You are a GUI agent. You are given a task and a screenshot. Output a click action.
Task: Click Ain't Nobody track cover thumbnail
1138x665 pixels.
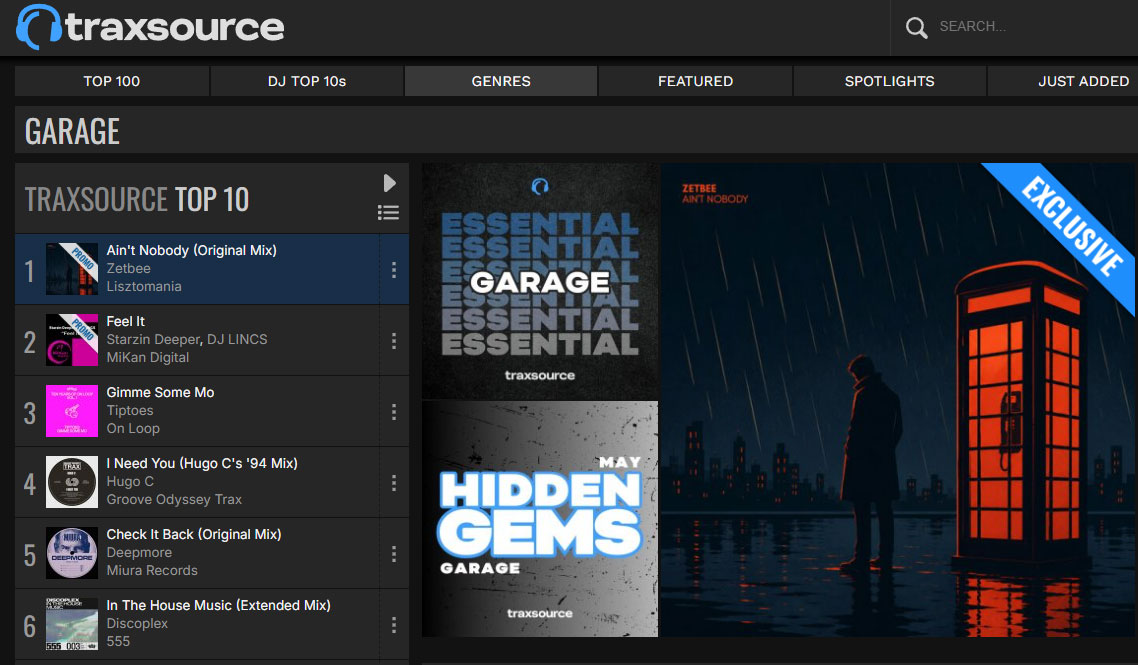(72, 269)
